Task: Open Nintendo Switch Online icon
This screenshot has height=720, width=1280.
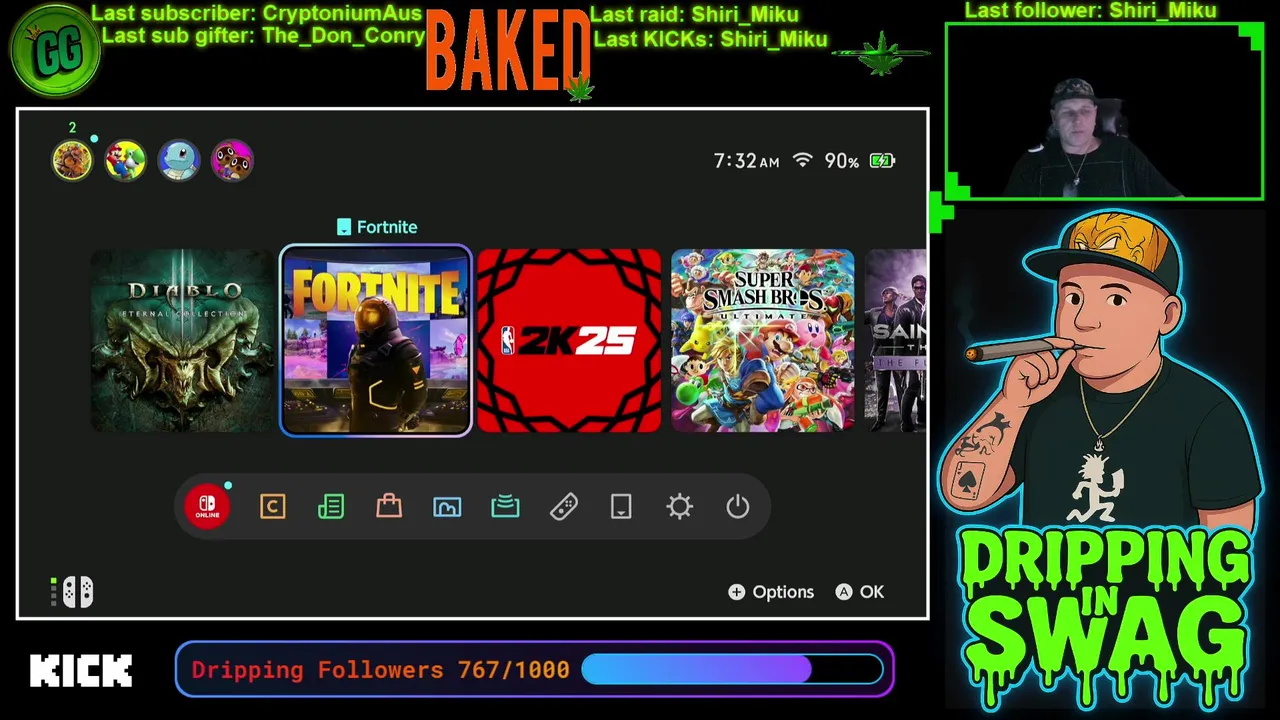Action: pos(207,507)
